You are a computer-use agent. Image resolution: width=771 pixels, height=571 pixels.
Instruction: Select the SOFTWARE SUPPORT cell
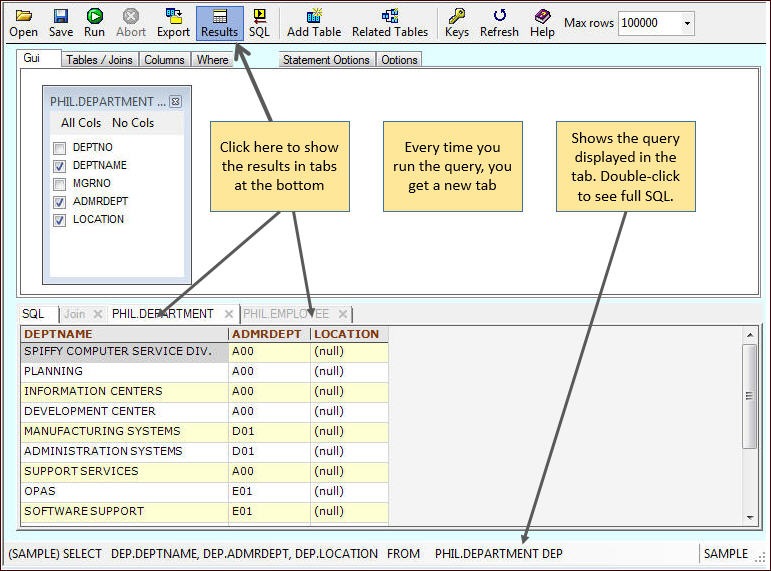coord(125,511)
